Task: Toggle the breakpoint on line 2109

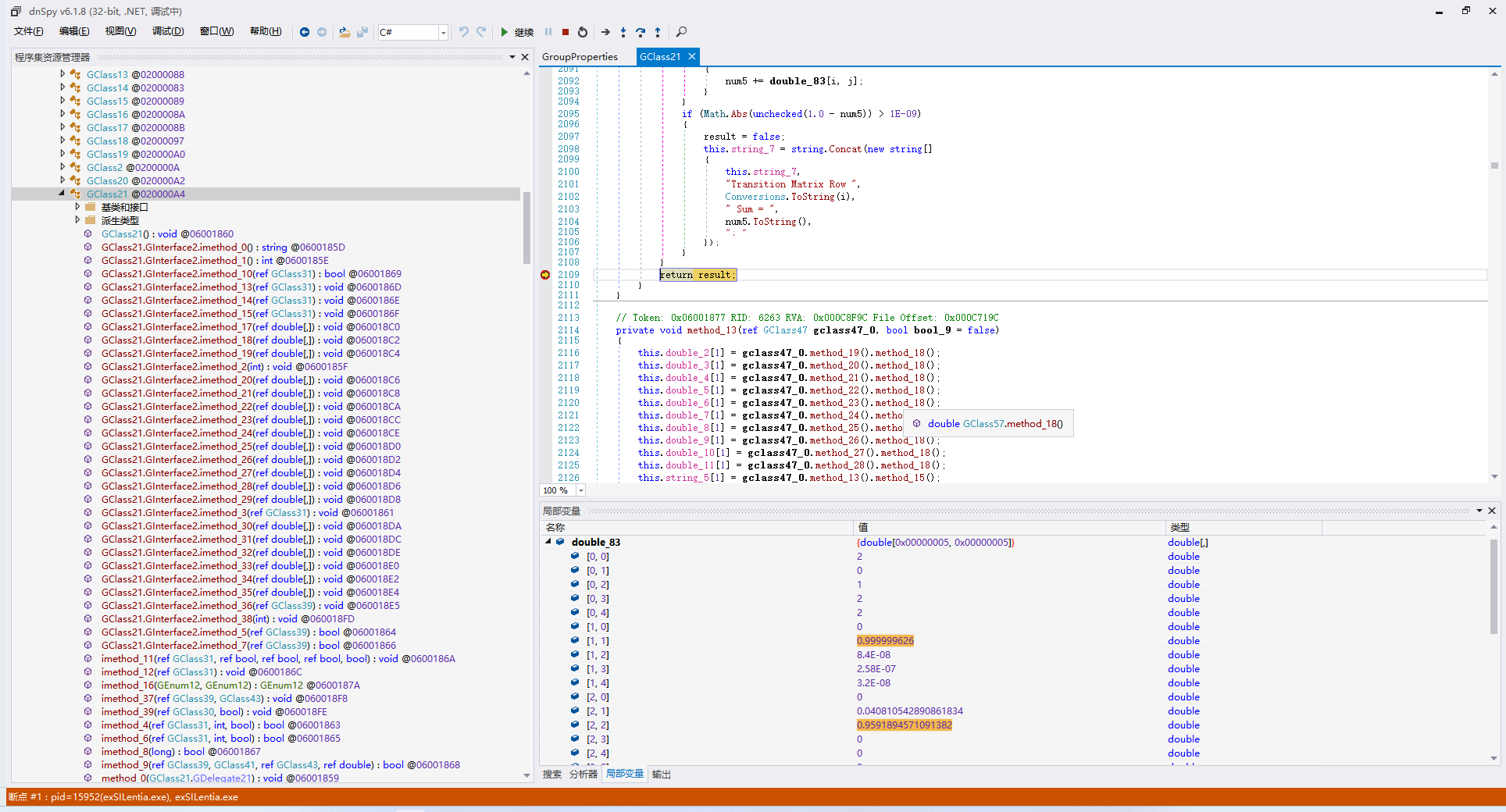Action: [x=545, y=275]
